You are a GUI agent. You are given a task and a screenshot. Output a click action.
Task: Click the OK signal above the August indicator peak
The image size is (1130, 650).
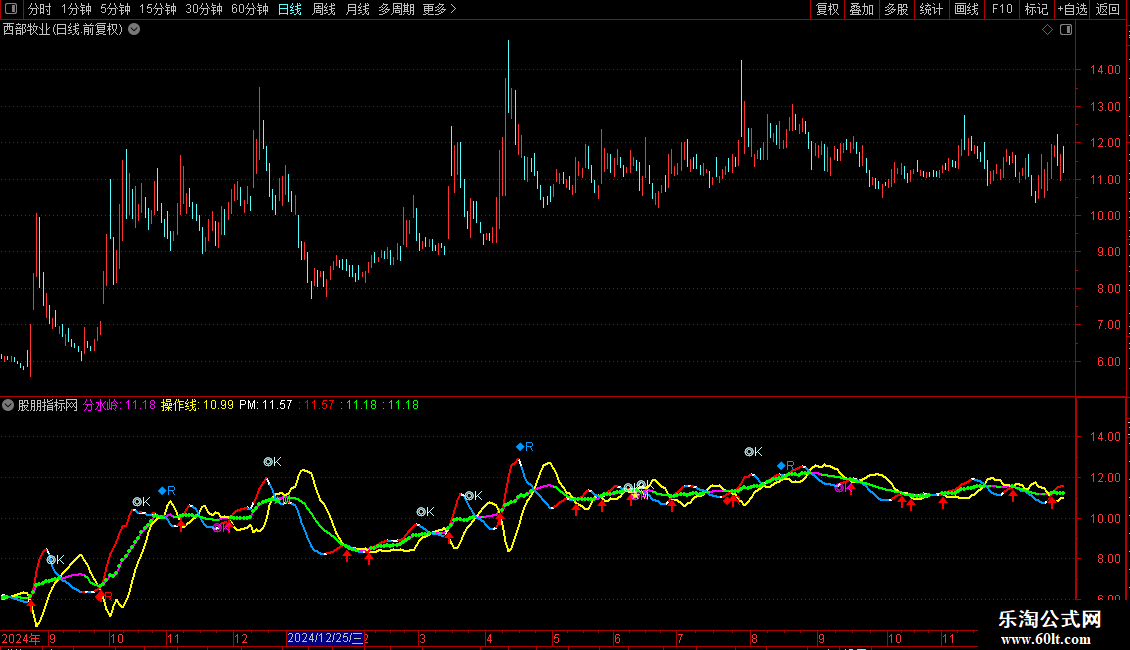pyautogui.click(x=753, y=452)
